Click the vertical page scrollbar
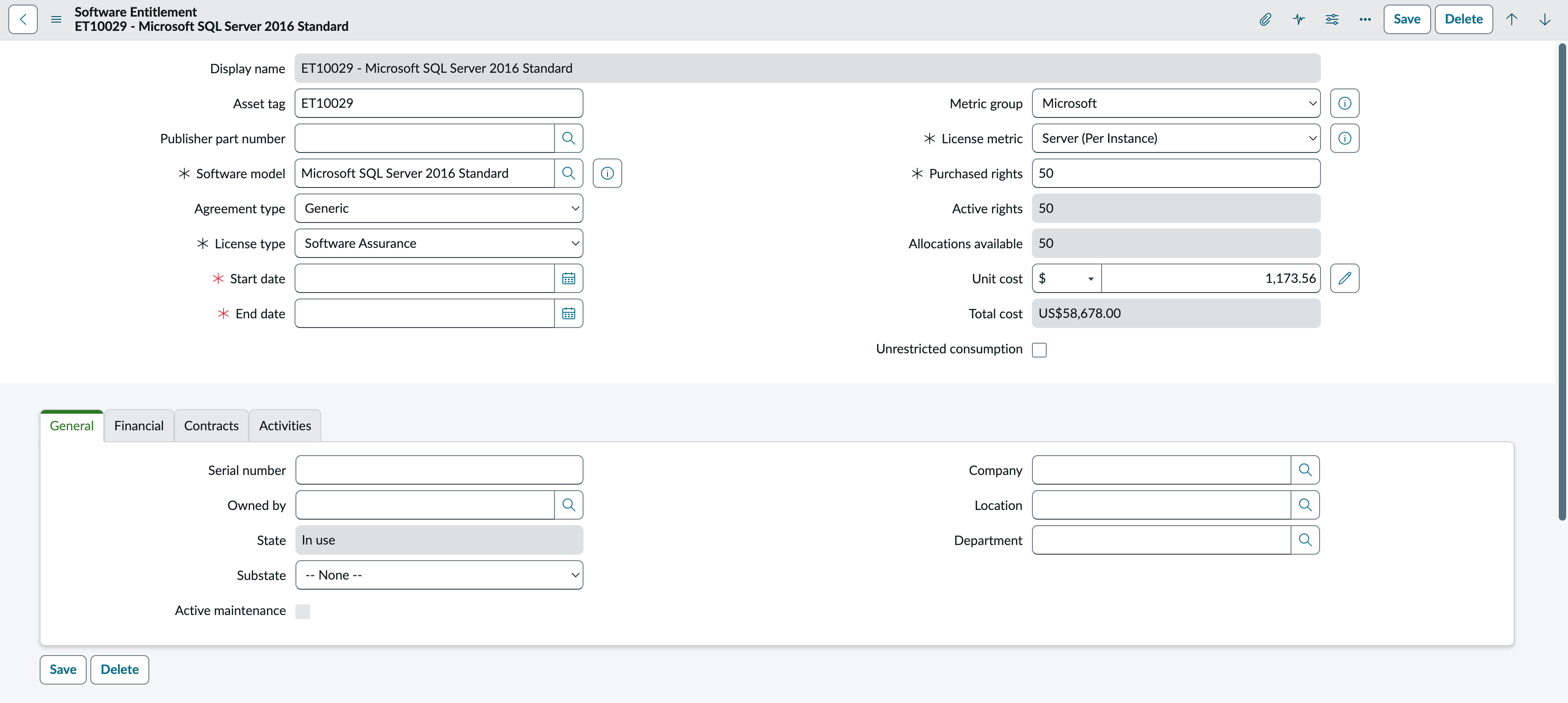 pos(1562,282)
